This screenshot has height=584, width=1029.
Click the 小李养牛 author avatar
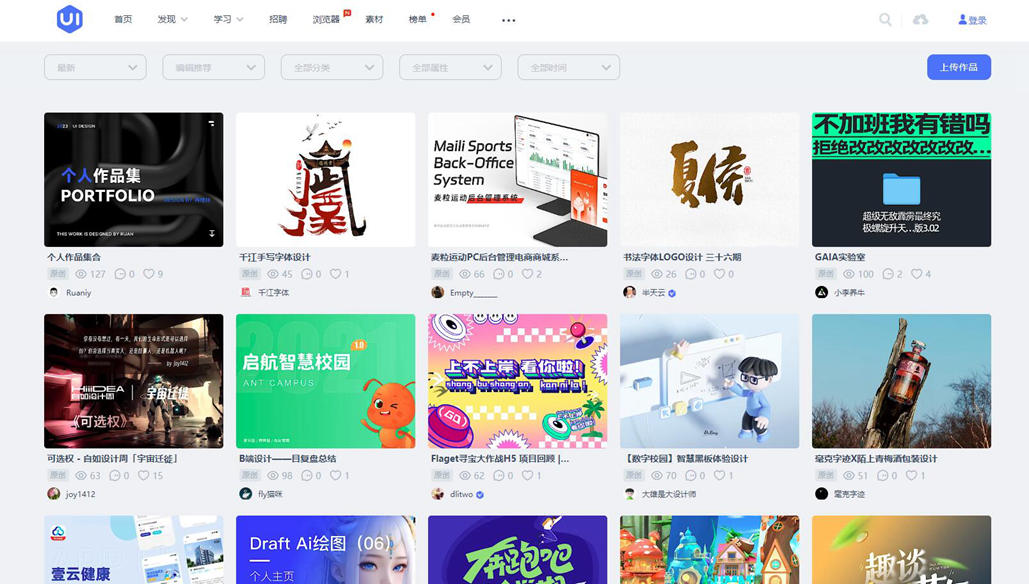822,293
